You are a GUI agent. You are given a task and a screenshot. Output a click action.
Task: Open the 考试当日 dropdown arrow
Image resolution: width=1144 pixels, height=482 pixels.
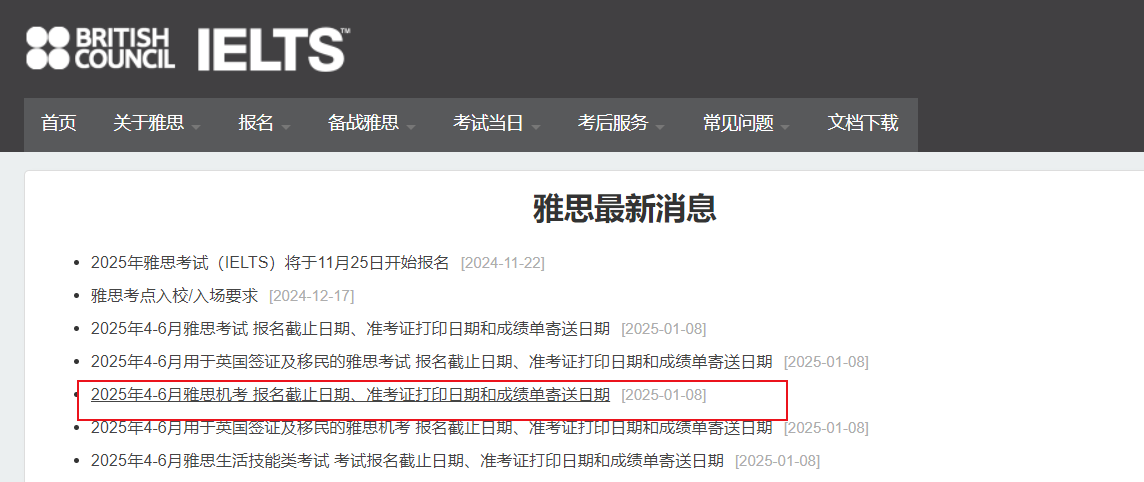click(x=536, y=127)
